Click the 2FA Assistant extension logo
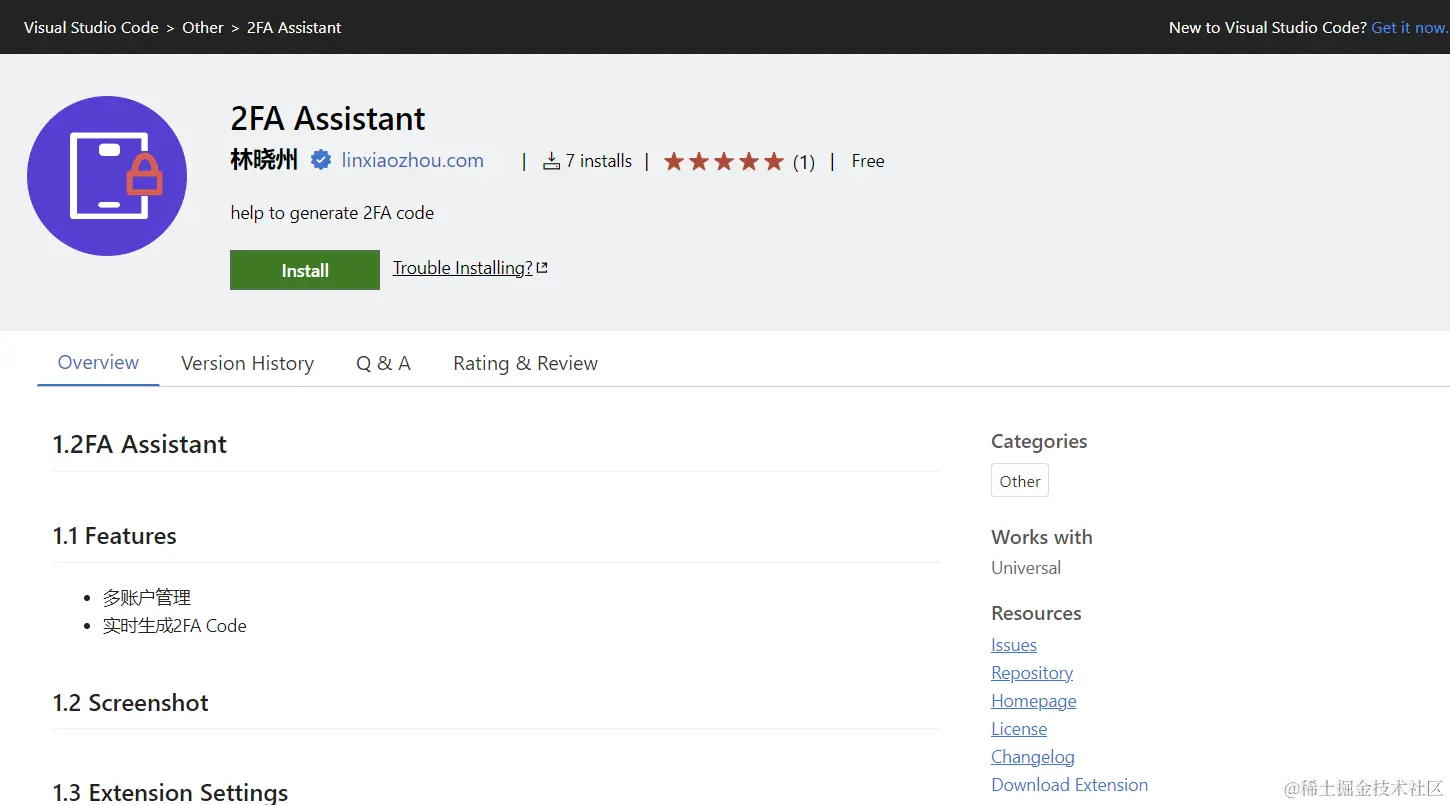 tap(107, 176)
